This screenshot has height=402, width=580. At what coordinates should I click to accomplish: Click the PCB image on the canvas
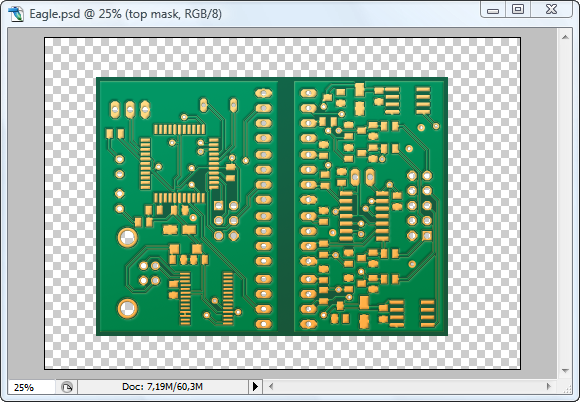(272, 206)
